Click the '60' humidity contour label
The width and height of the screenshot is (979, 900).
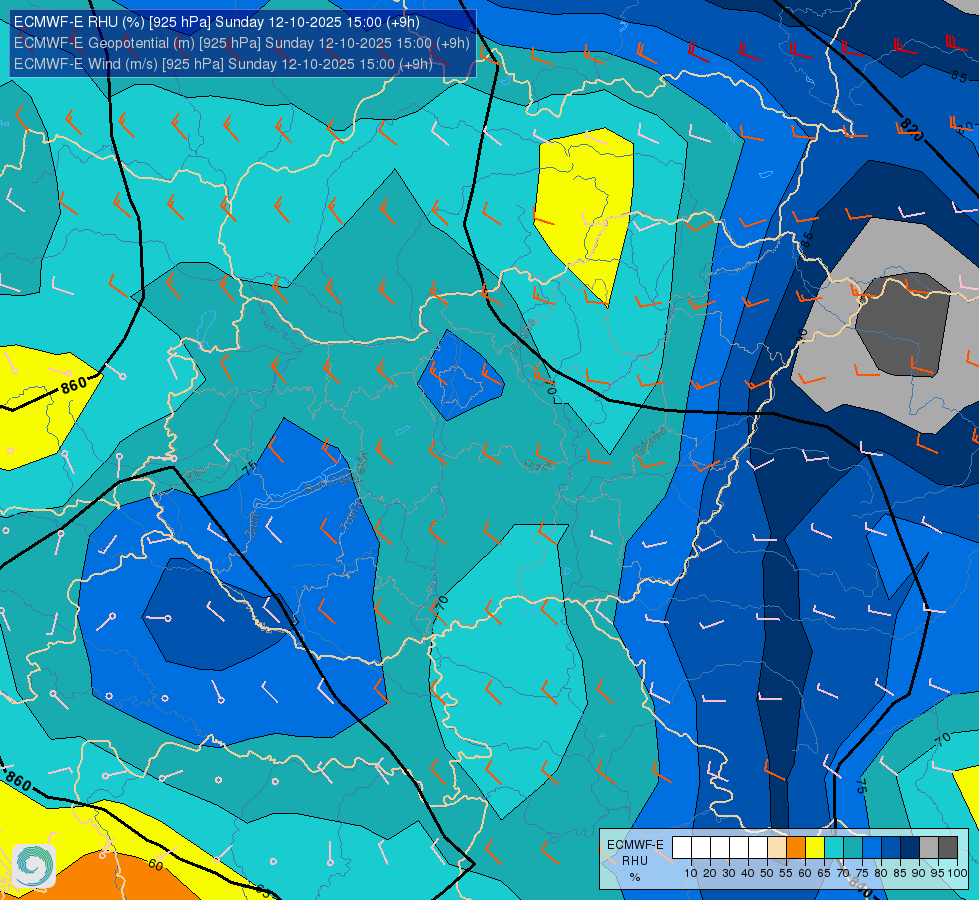point(155,864)
